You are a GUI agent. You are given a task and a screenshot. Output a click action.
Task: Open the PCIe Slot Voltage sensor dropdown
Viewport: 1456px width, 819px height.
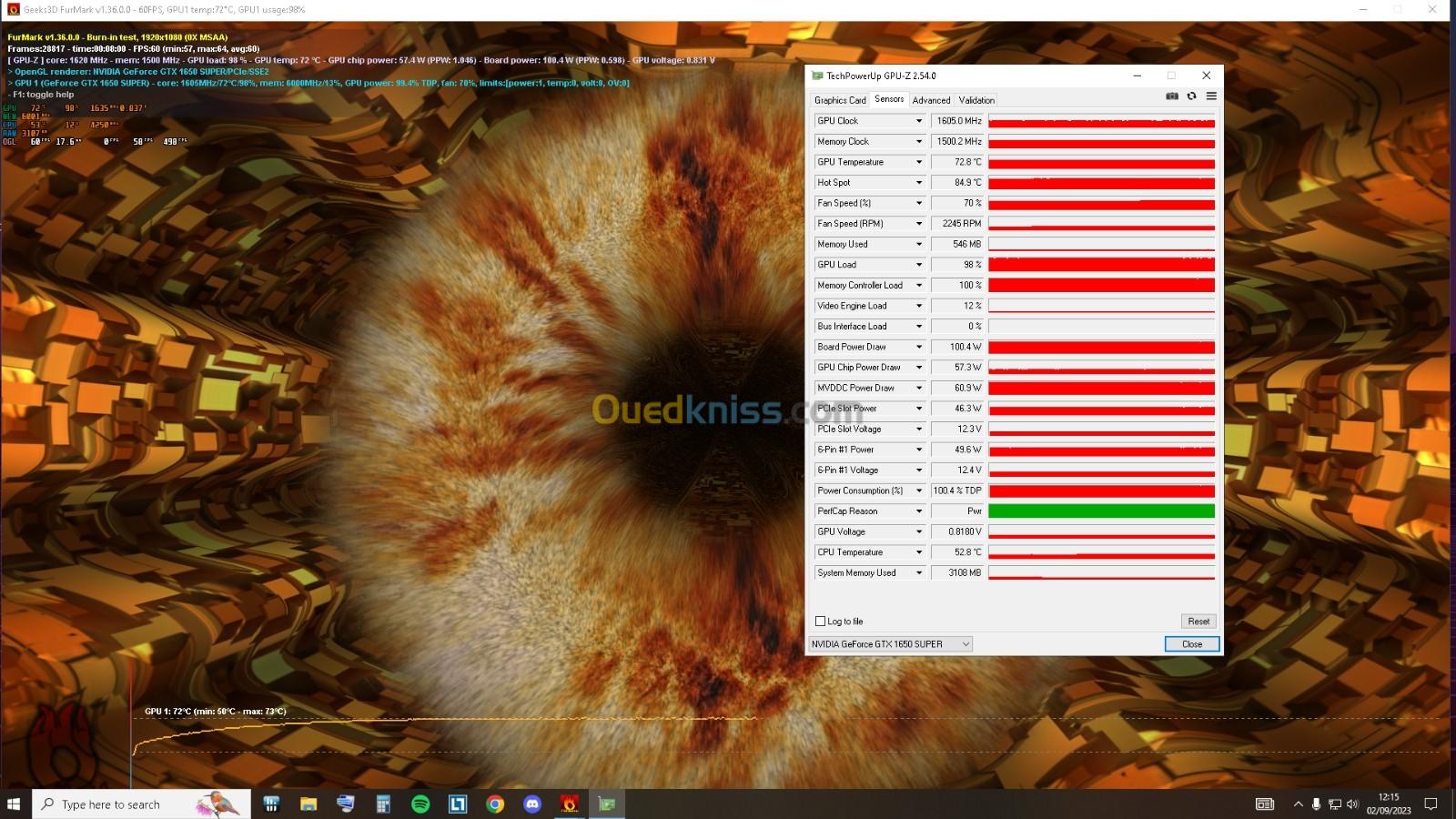(x=919, y=429)
